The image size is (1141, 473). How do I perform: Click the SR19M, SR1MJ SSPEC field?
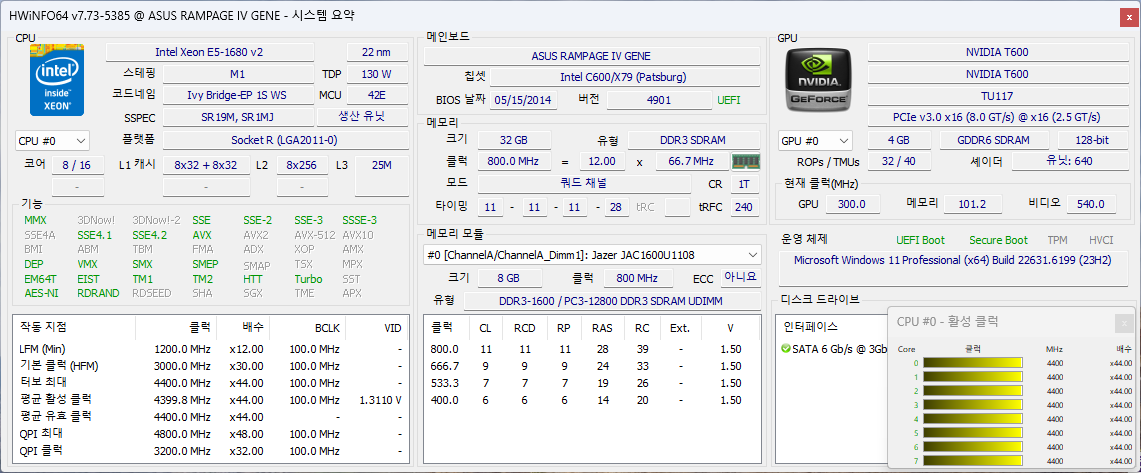coord(238,117)
